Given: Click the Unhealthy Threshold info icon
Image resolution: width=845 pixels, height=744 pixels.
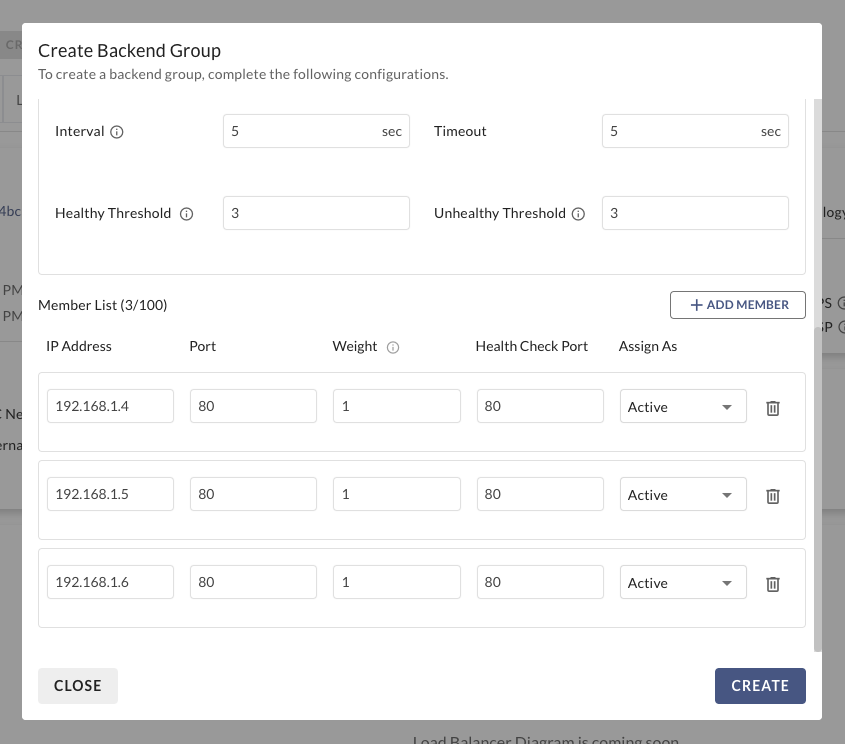Looking at the screenshot, I should tap(578, 214).
